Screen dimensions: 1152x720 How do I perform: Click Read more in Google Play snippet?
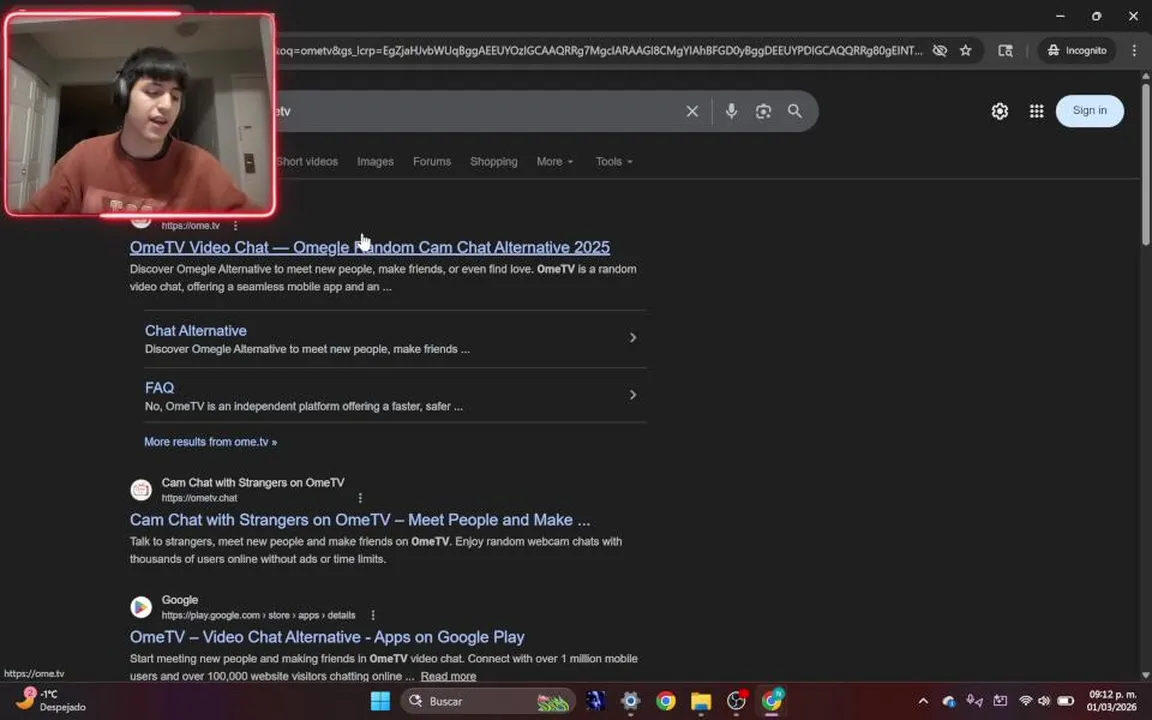point(448,677)
